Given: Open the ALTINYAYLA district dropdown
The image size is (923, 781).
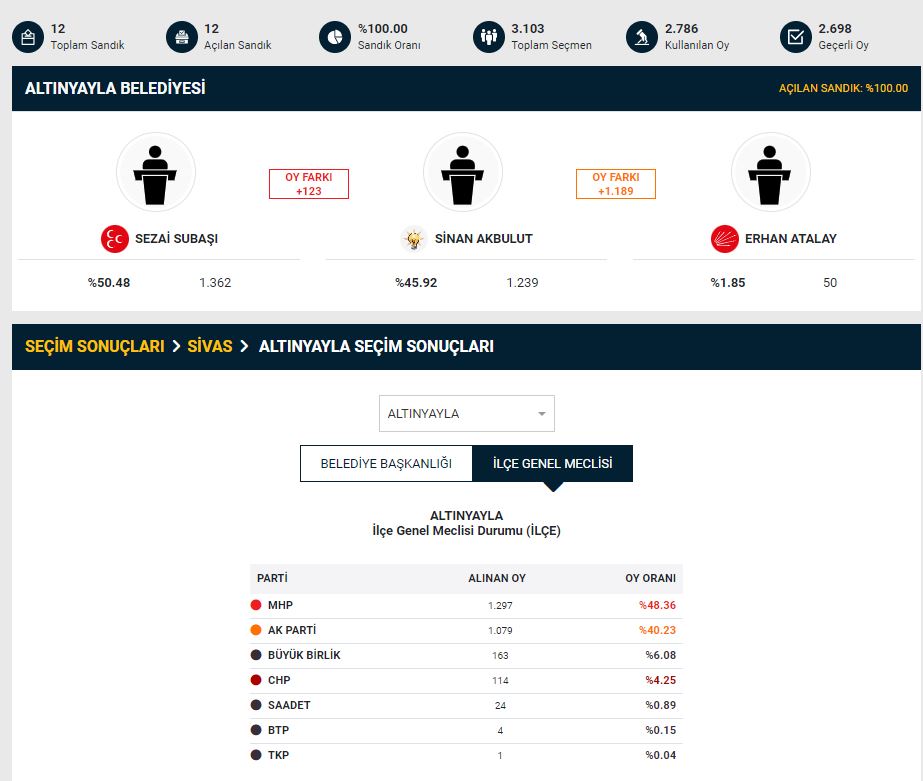Looking at the screenshot, I should (x=466, y=414).
